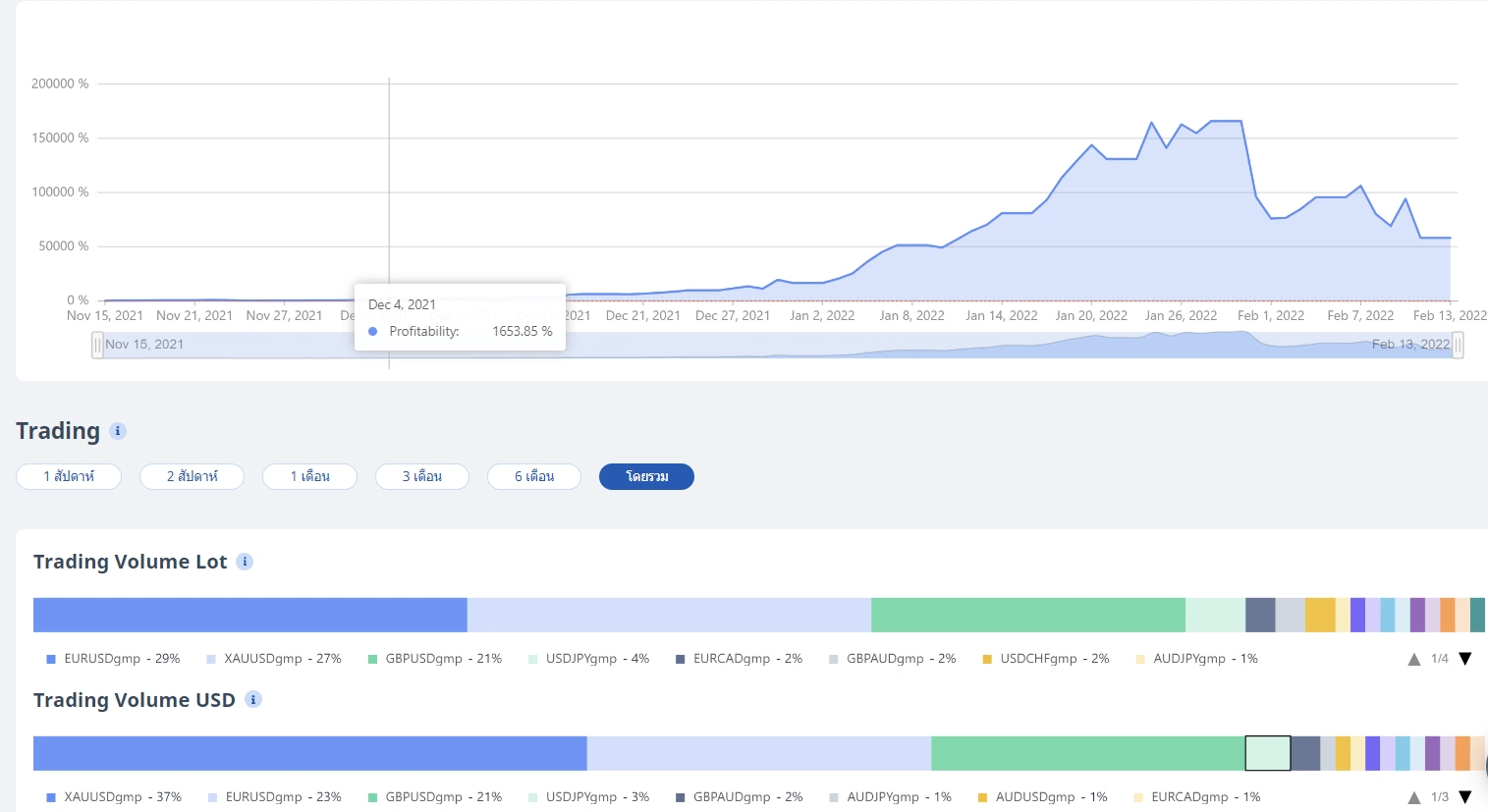Toggle GBPAUDgmp - 2% in USD legend
Image resolution: width=1488 pixels, height=812 pixels.
pyautogui.click(x=739, y=797)
